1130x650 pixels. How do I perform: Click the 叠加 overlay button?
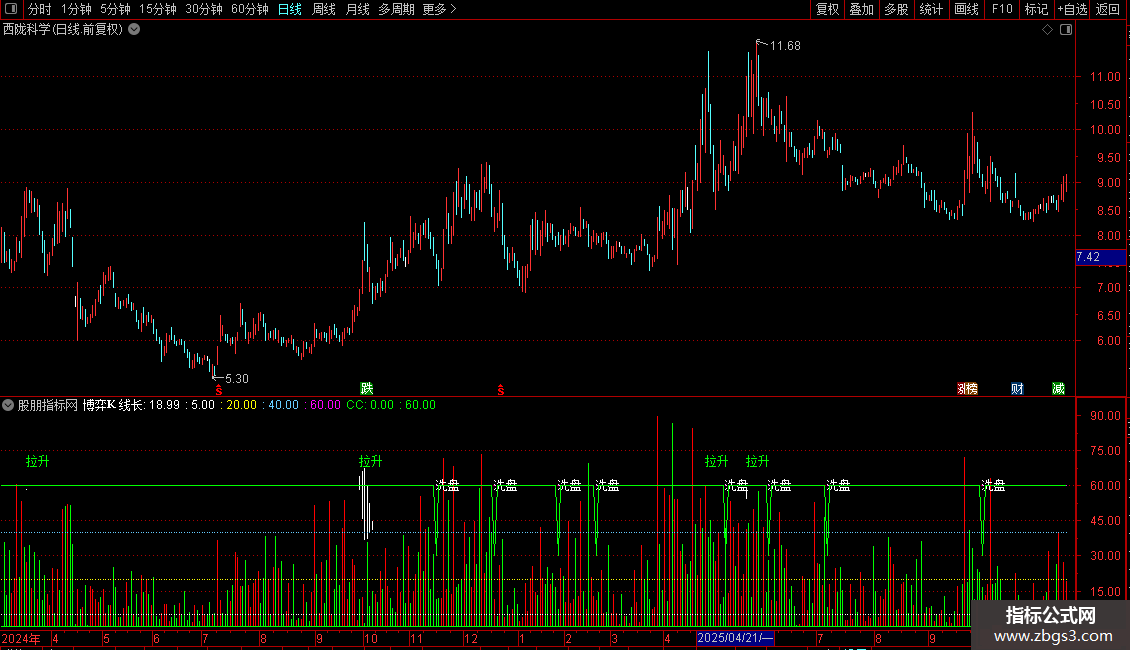[861, 9]
